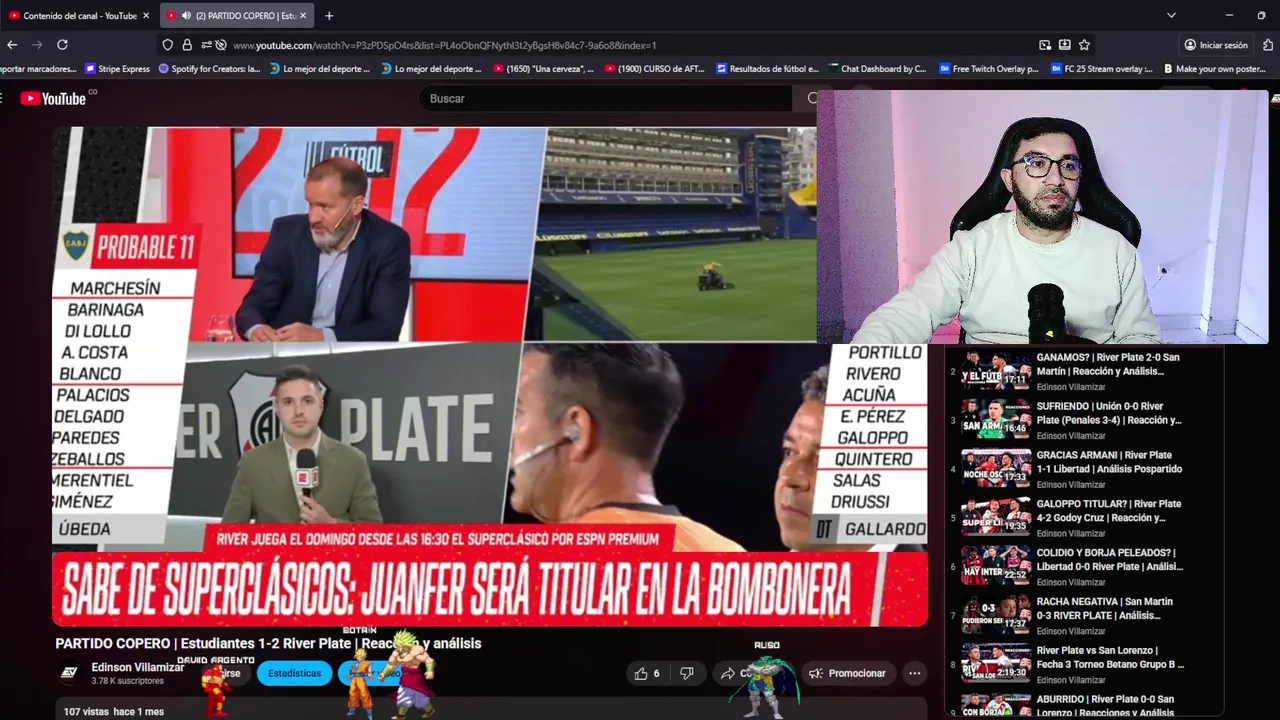The image size is (1280, 720).
Task: Open the three-dot more actions menu
Action: click(914, 673)
